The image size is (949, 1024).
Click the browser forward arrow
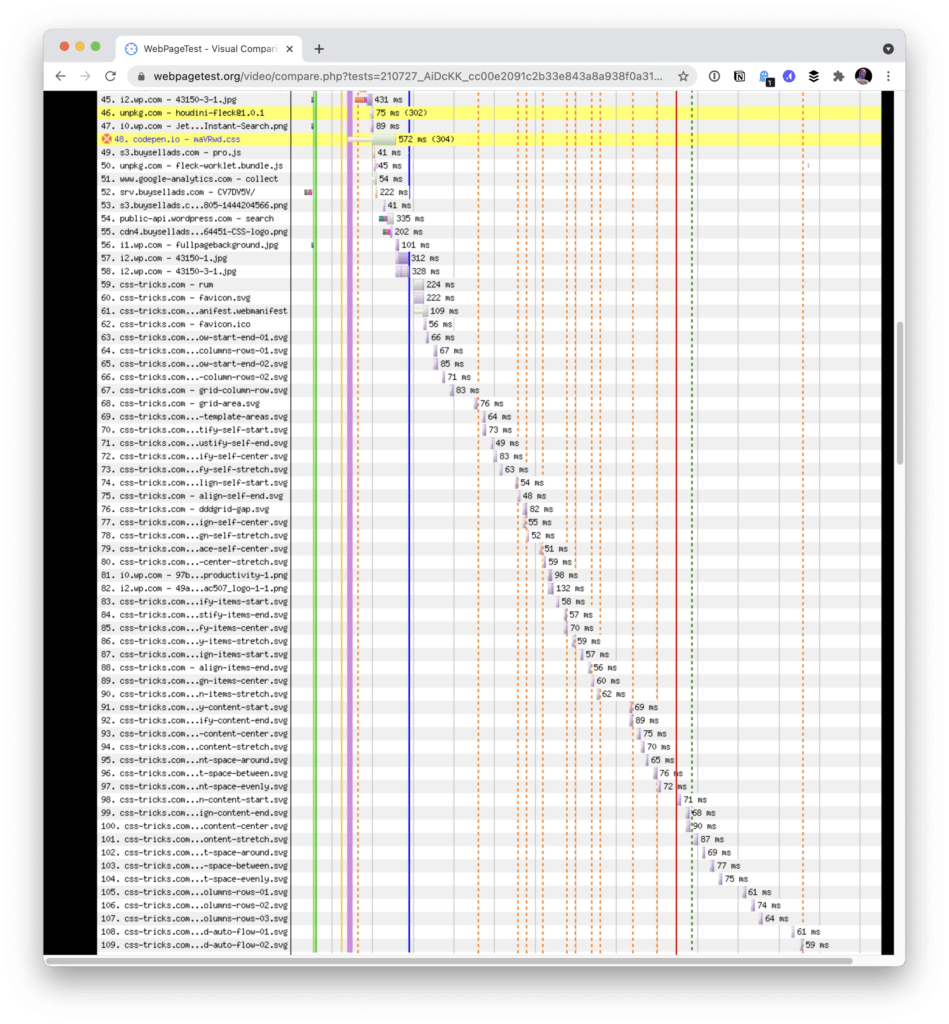pos(86,76)
